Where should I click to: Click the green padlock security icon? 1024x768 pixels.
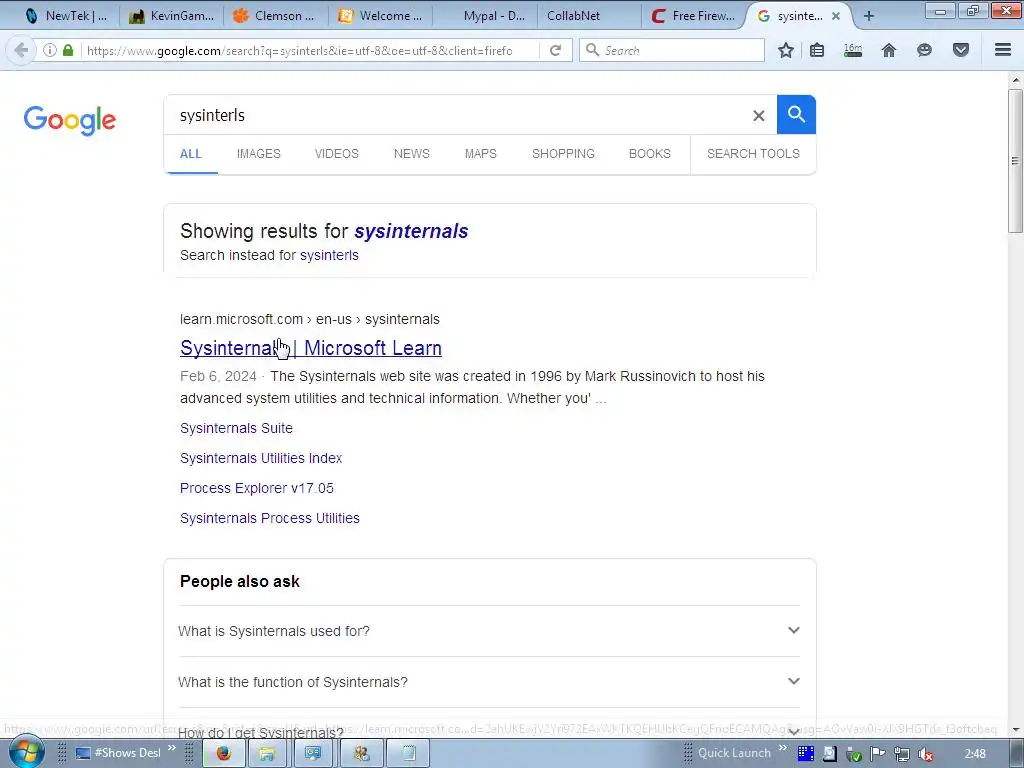coord(68,50)
